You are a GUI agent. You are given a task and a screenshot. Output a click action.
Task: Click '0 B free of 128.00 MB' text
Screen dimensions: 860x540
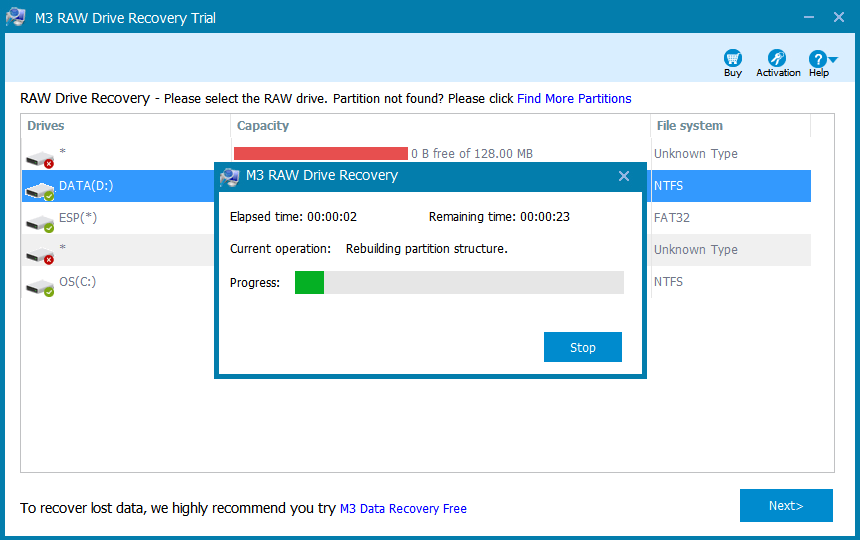[472, 154]
